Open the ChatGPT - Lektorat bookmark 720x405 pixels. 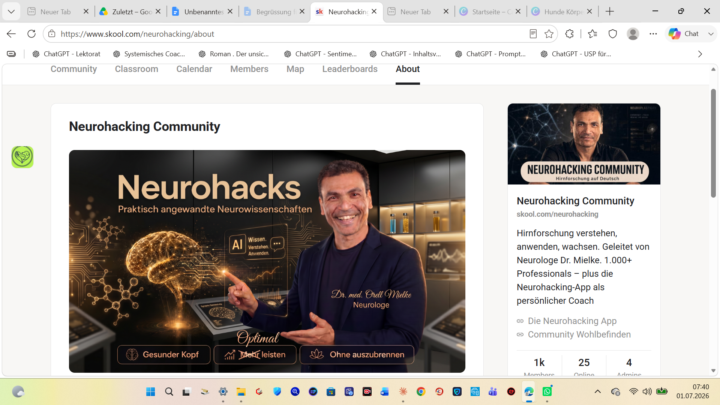(x=66, y=54)
